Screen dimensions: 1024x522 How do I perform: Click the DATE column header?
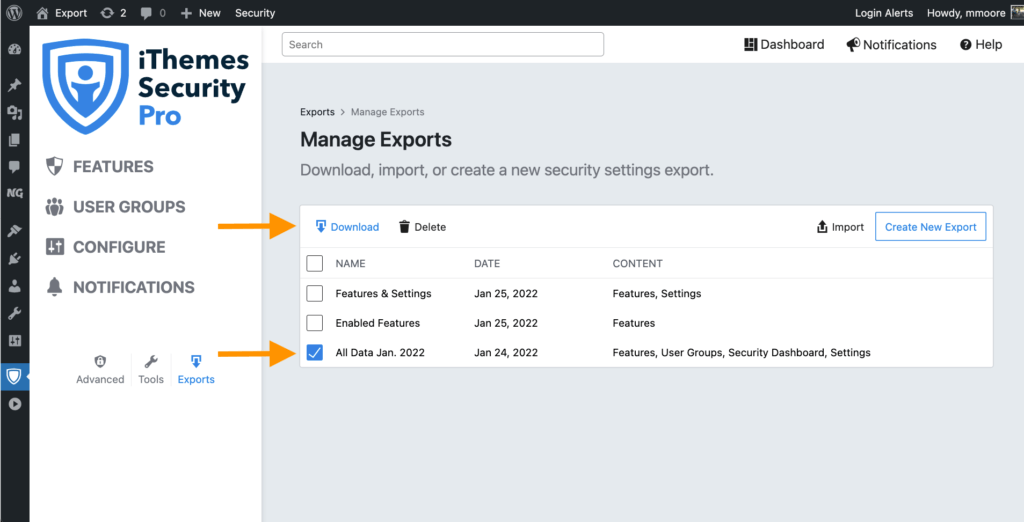487,263
